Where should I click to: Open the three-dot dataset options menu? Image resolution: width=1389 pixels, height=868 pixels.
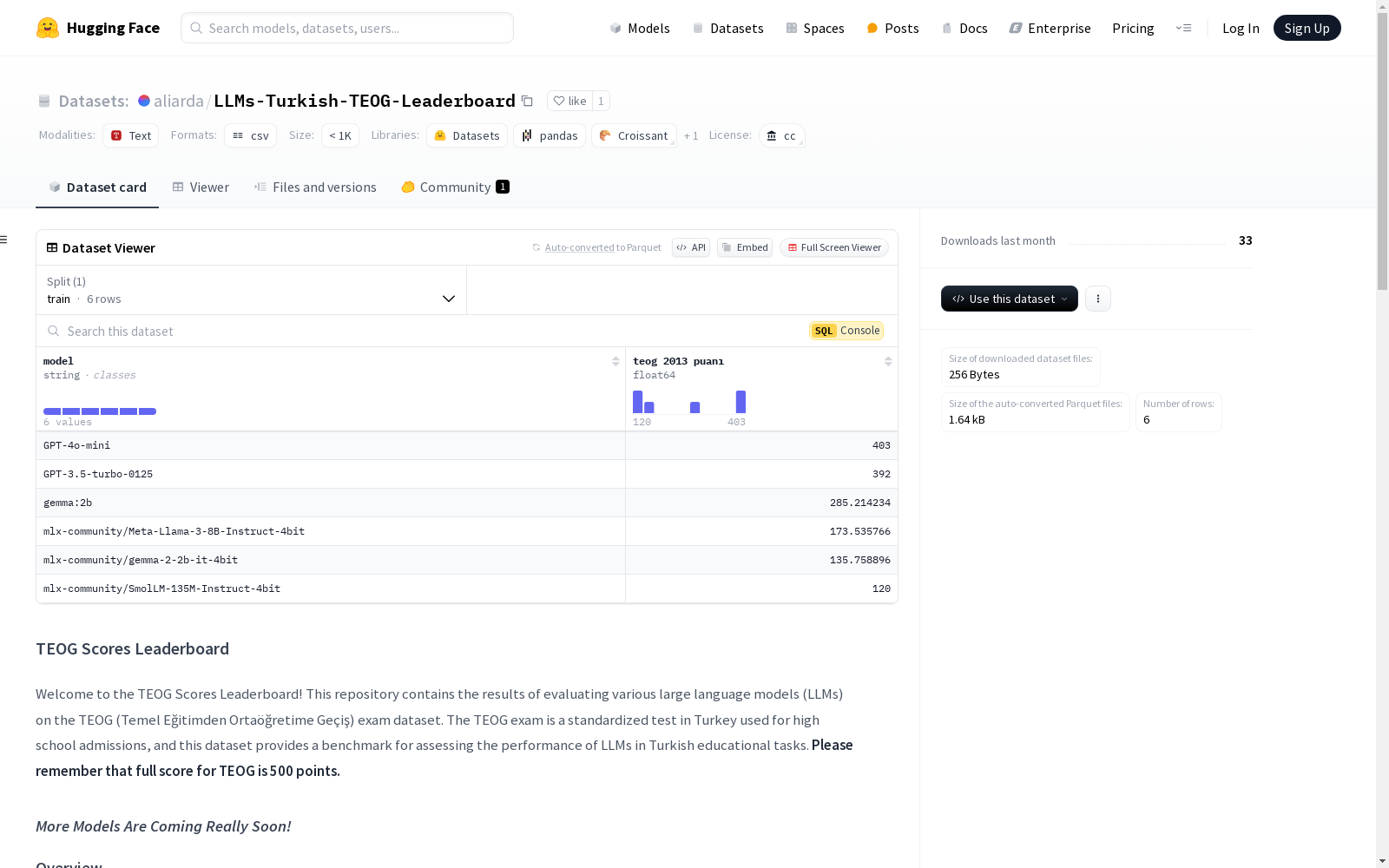pyautogui.click(x=1098, y=299)
